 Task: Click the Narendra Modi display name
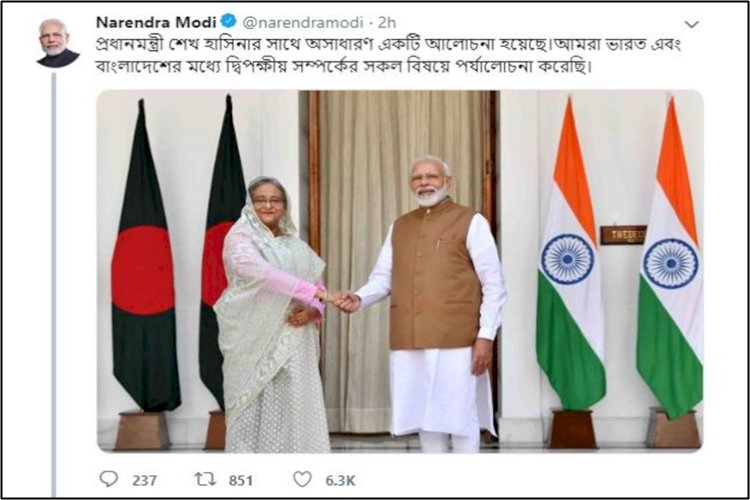click(156, 22)
